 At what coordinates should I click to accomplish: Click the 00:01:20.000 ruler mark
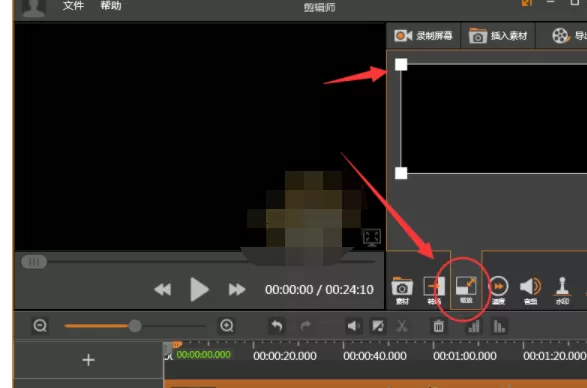(555, 356)
